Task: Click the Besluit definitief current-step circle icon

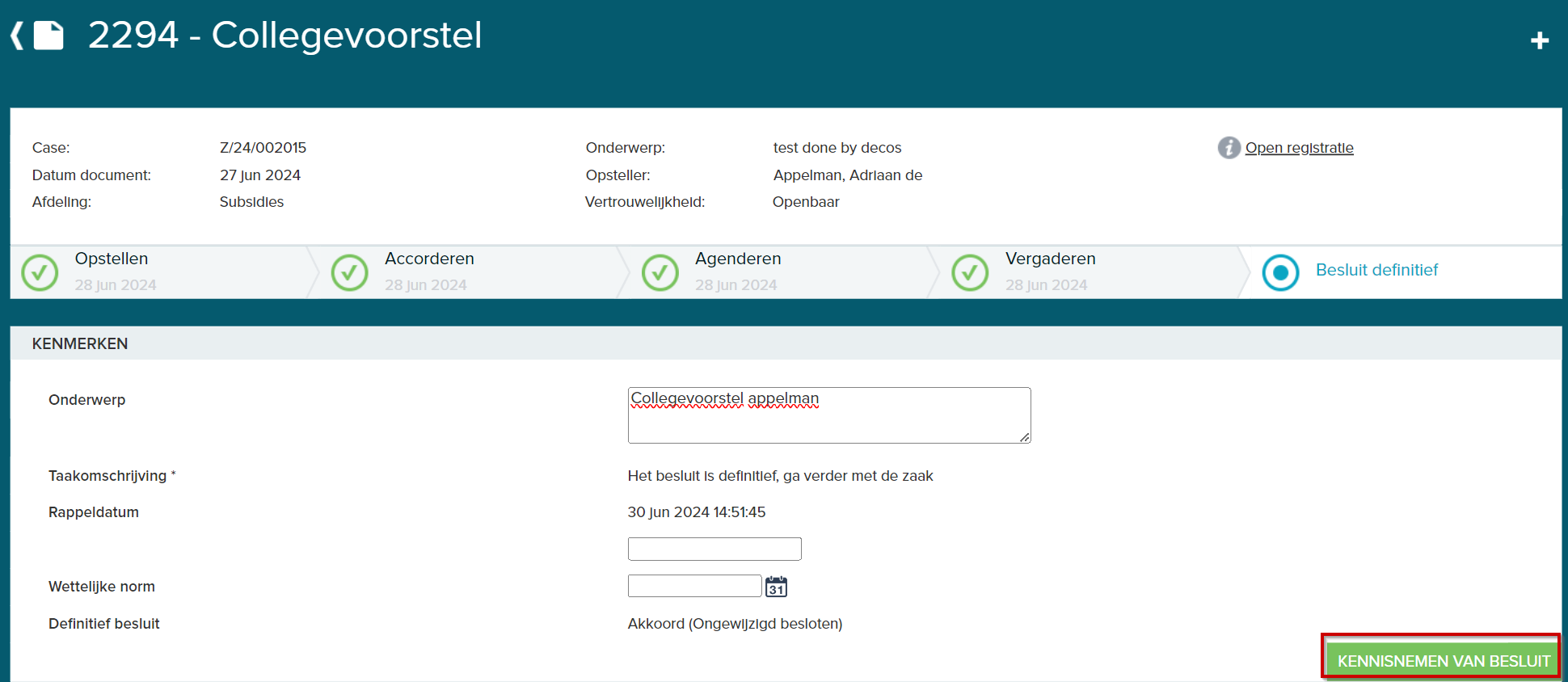Action: pyautogui.click(x=1281, y=273)
